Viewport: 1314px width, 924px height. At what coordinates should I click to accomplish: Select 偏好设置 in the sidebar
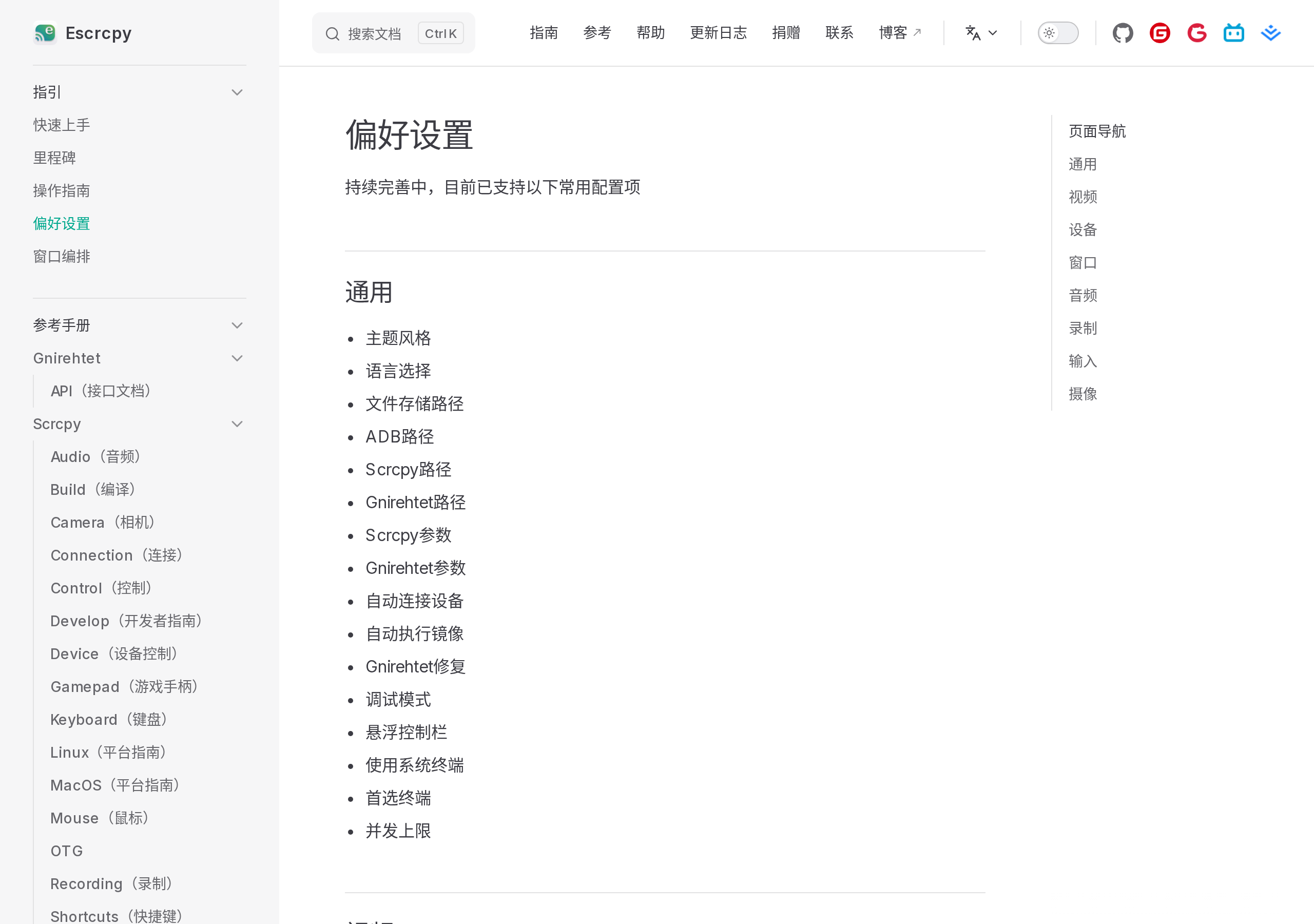[x=62, y=224]
